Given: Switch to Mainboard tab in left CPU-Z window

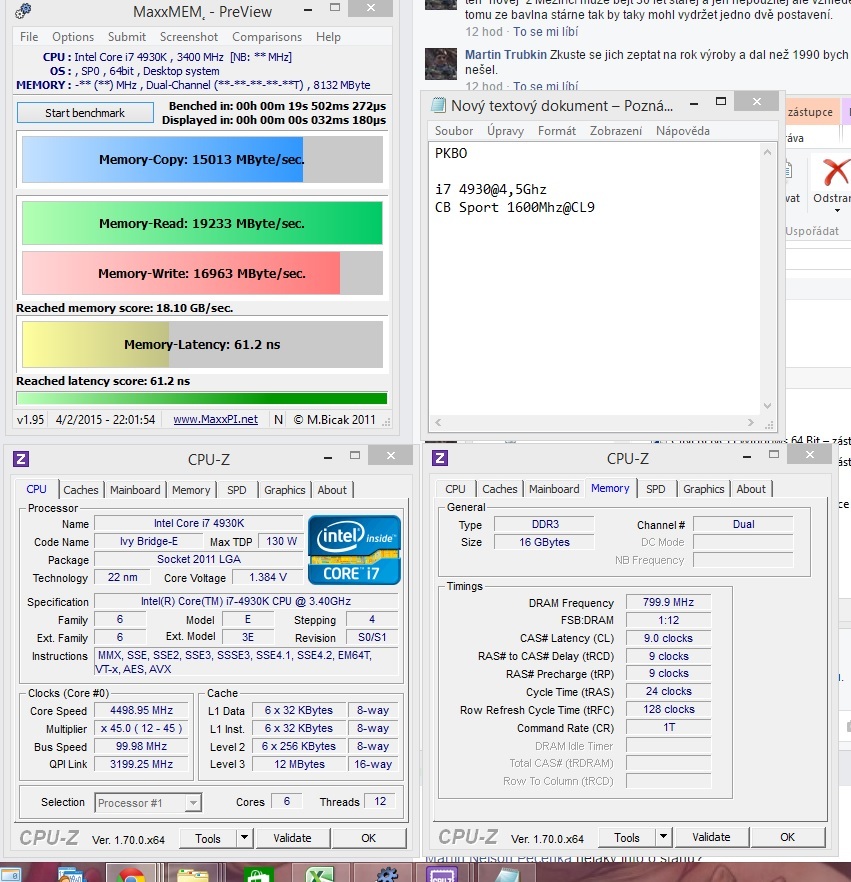Looking at the screenshot, I should click(135, 489).
